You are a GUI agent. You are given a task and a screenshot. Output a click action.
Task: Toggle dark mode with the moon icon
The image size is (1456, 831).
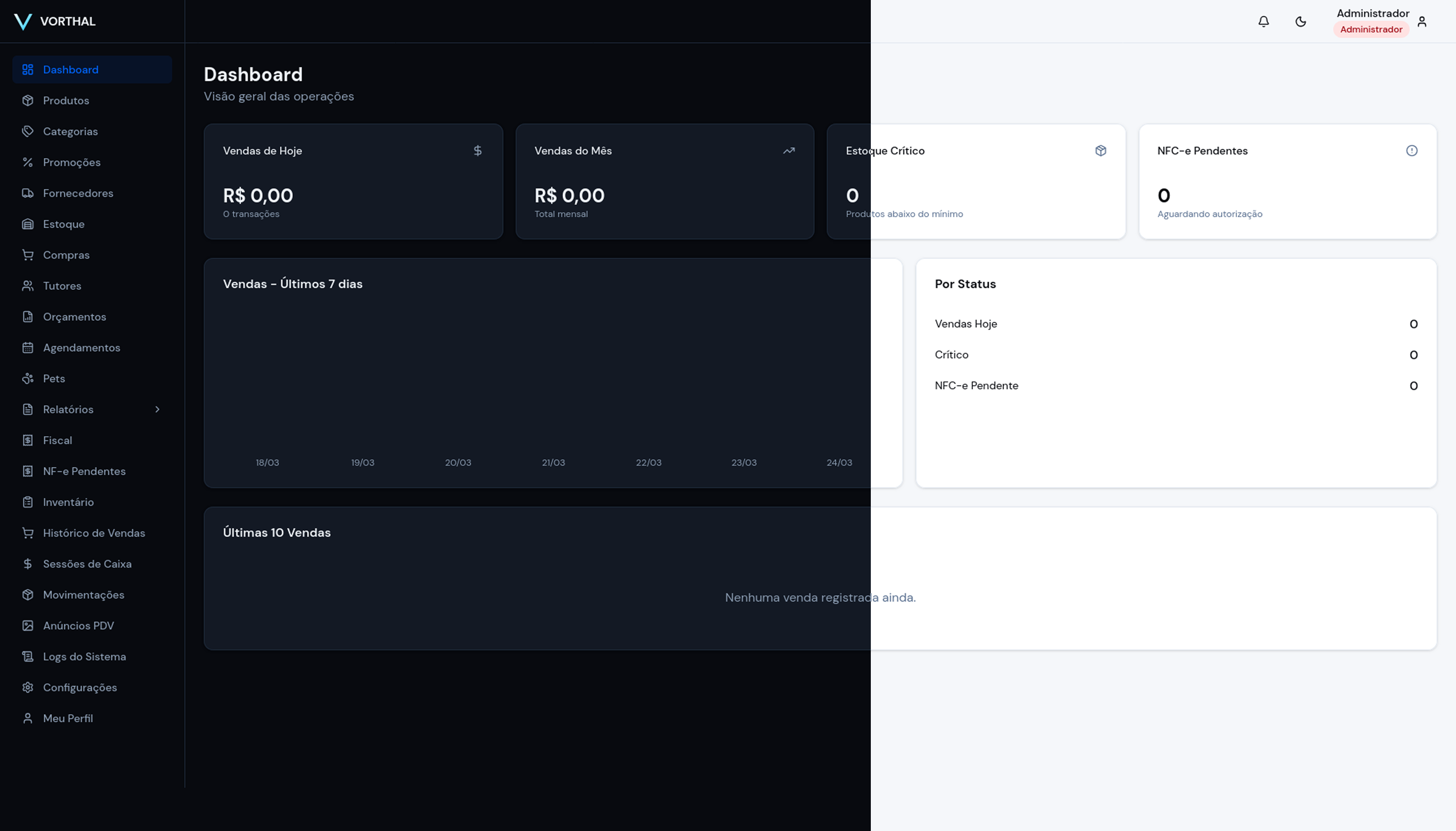[1301, 21]
